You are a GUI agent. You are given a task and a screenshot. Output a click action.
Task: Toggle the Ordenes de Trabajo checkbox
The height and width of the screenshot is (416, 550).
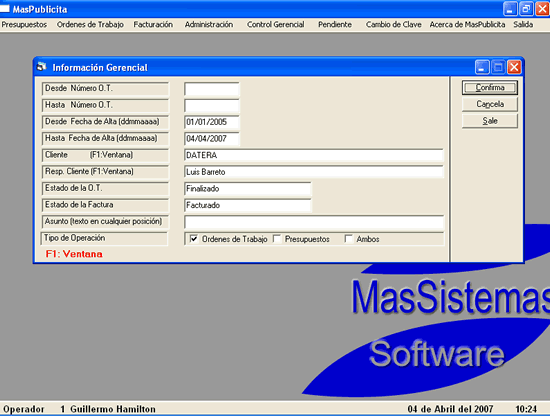[194, 239]
